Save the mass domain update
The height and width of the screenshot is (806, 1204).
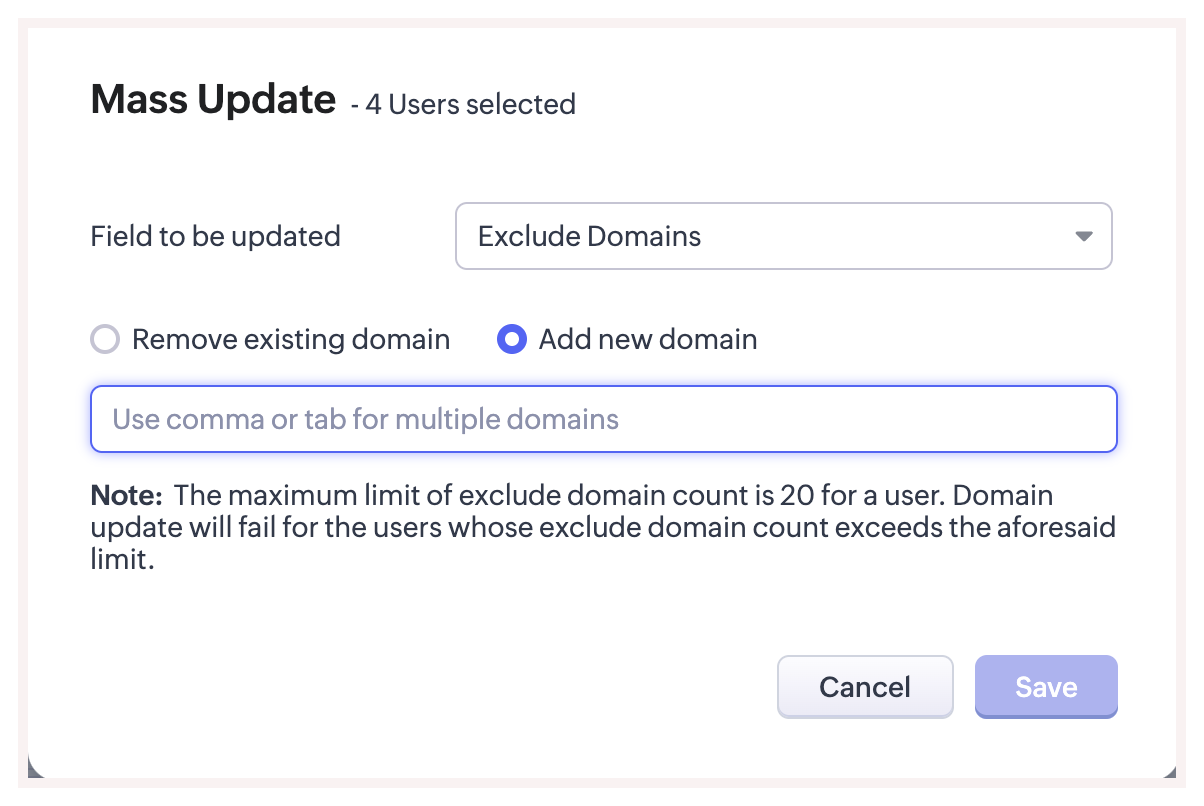1045,687
